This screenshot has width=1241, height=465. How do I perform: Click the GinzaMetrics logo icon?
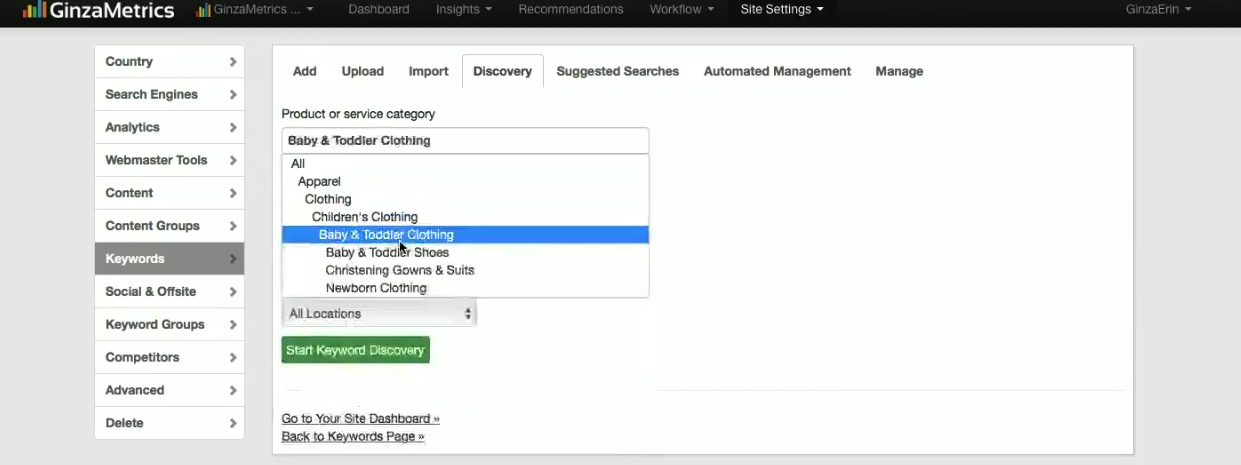(33, 10)
